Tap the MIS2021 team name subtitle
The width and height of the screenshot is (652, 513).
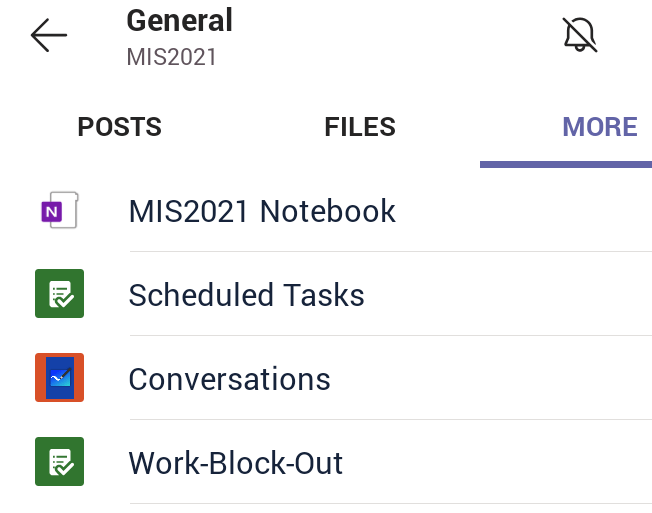(171, 57)
